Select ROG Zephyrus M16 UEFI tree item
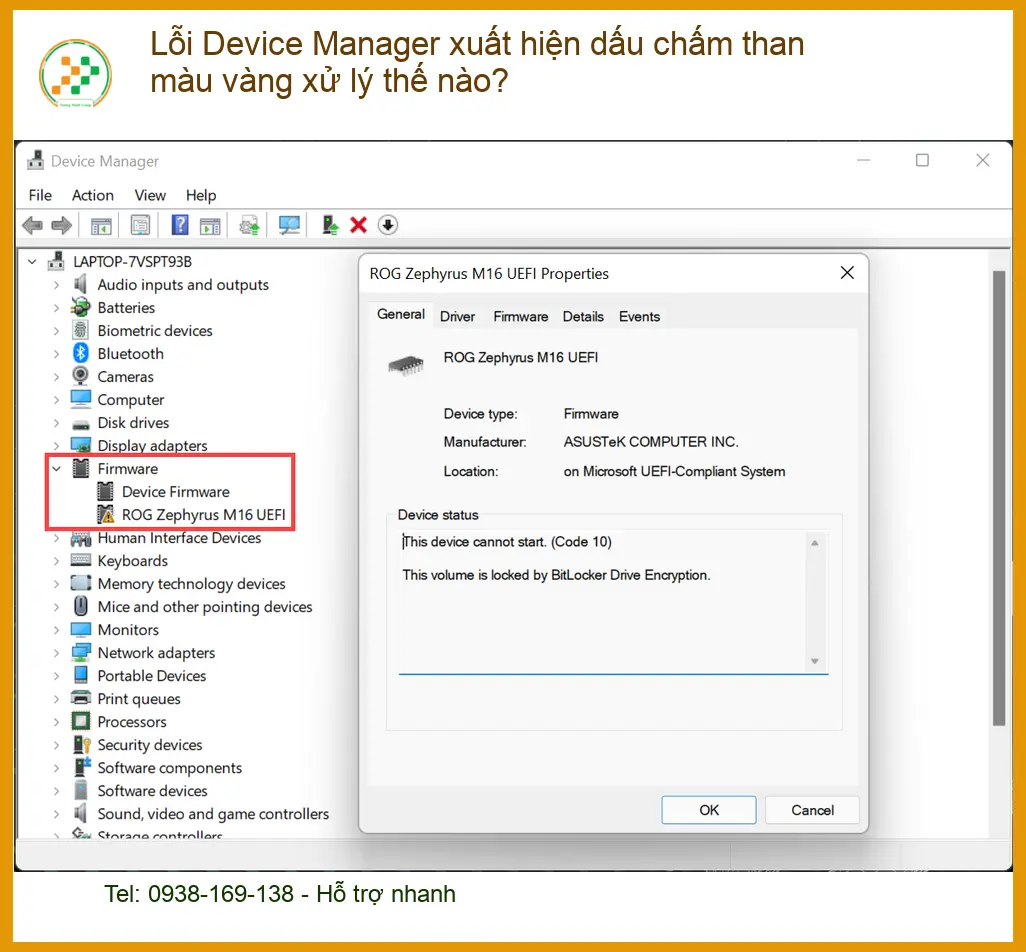1026x952 pixels. pyautogui.click(x=203, y=515)
